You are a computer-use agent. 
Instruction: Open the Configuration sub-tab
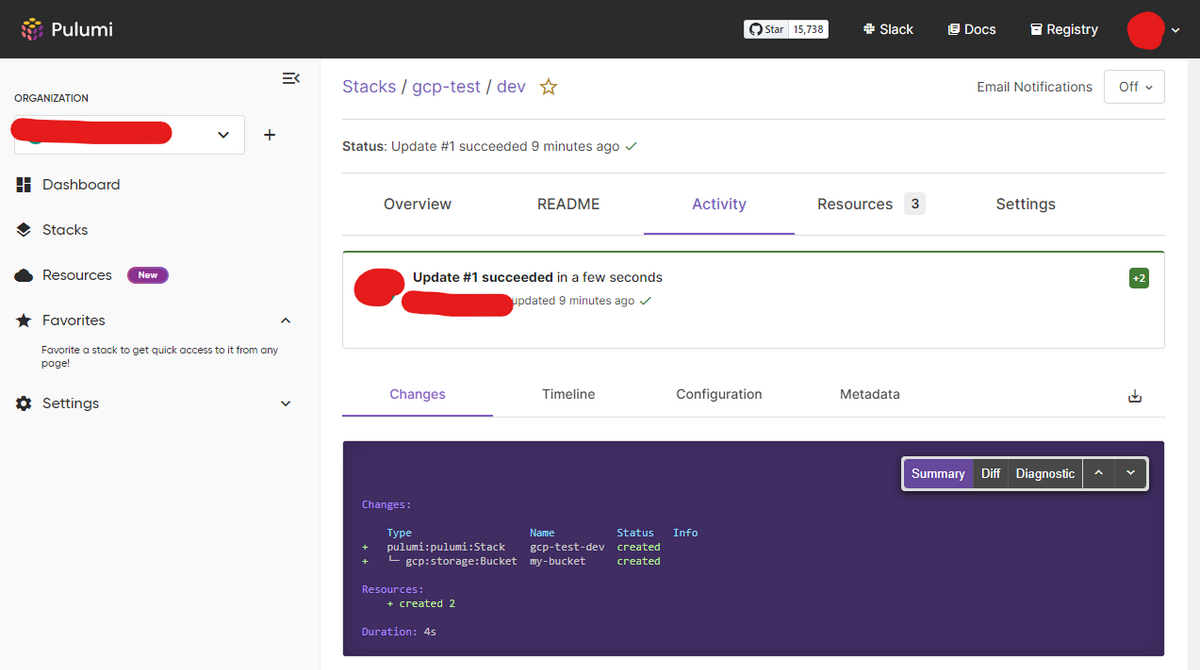(x=719, y=394)
